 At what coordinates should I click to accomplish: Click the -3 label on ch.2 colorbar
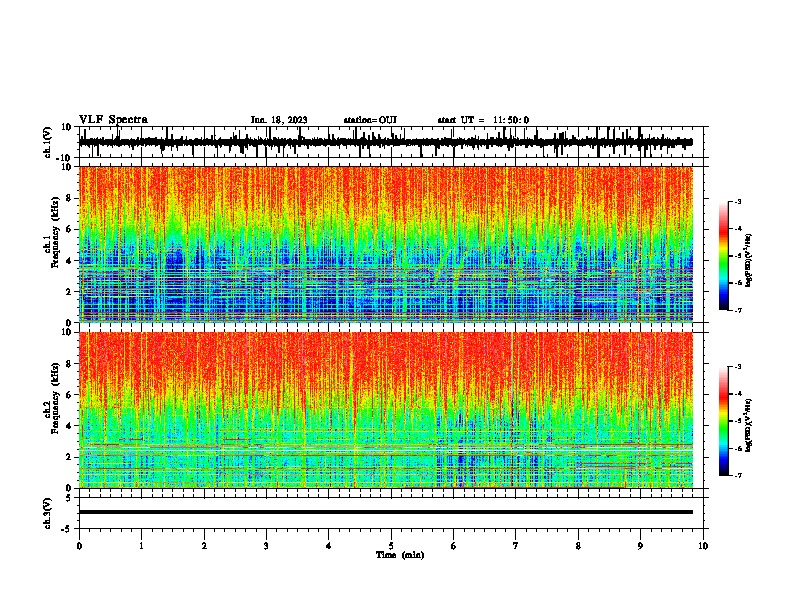click(x=738, y=367)
